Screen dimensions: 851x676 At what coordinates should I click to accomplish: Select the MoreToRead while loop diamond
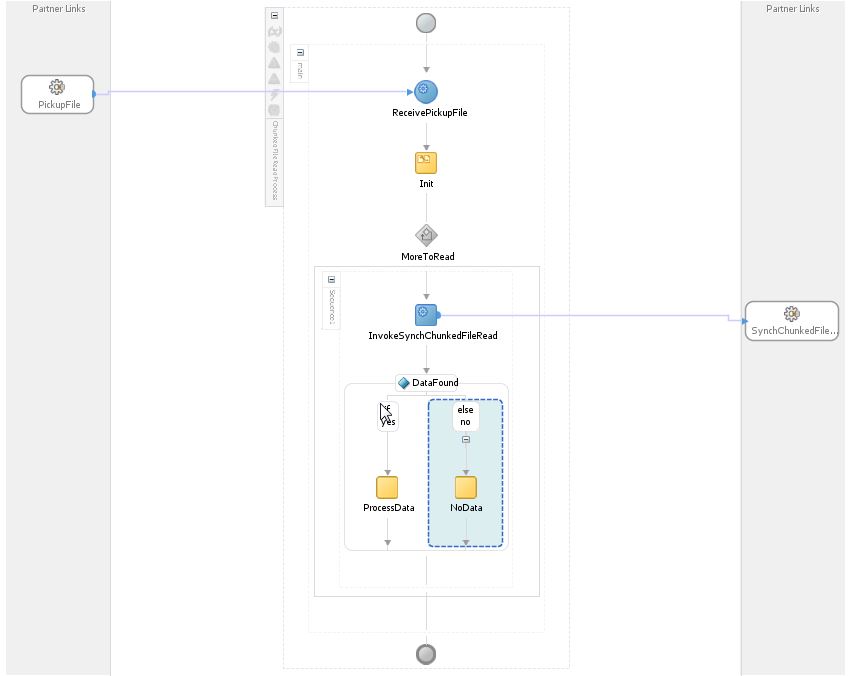(x=426, y=236)
